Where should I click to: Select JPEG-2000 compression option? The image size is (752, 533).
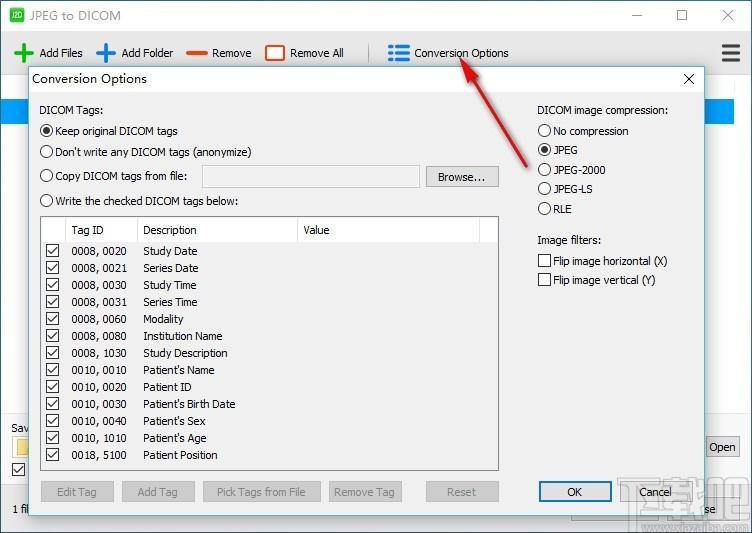[x=544, y=169]
